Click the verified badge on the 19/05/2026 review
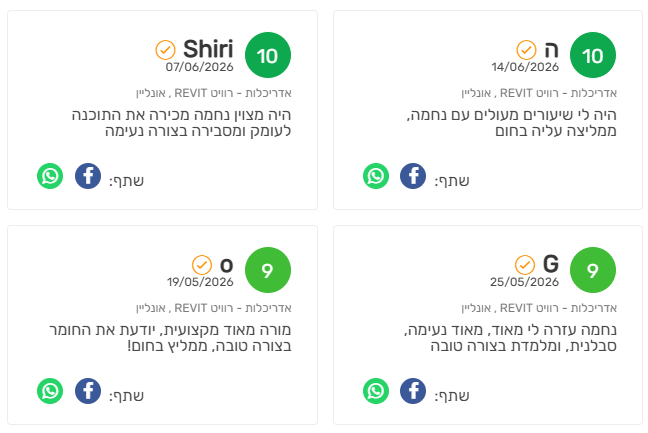This screenshot has height=433, width=648. (x=202, y=265)
